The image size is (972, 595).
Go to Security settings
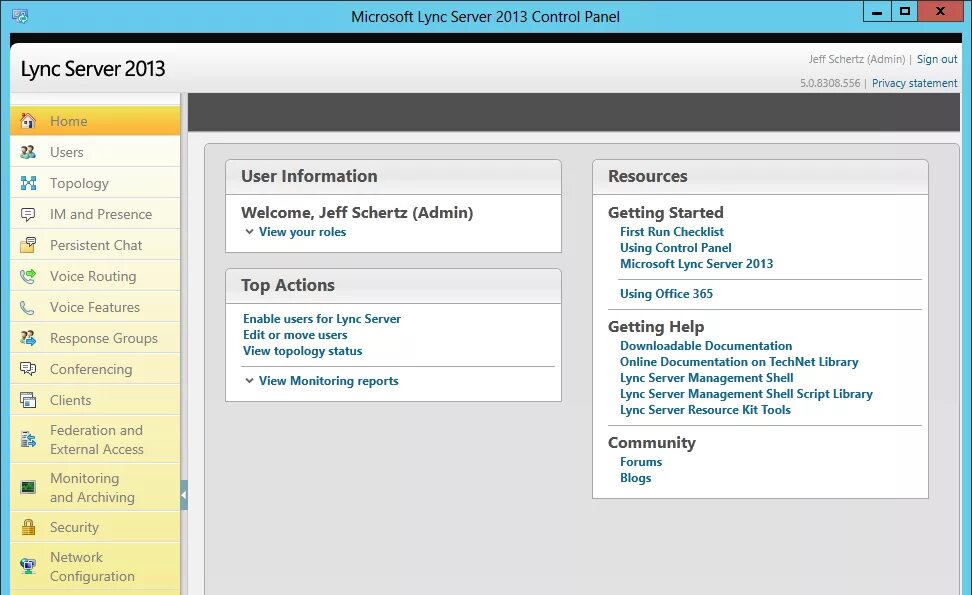pyautogui.click(x=95, y=527)
